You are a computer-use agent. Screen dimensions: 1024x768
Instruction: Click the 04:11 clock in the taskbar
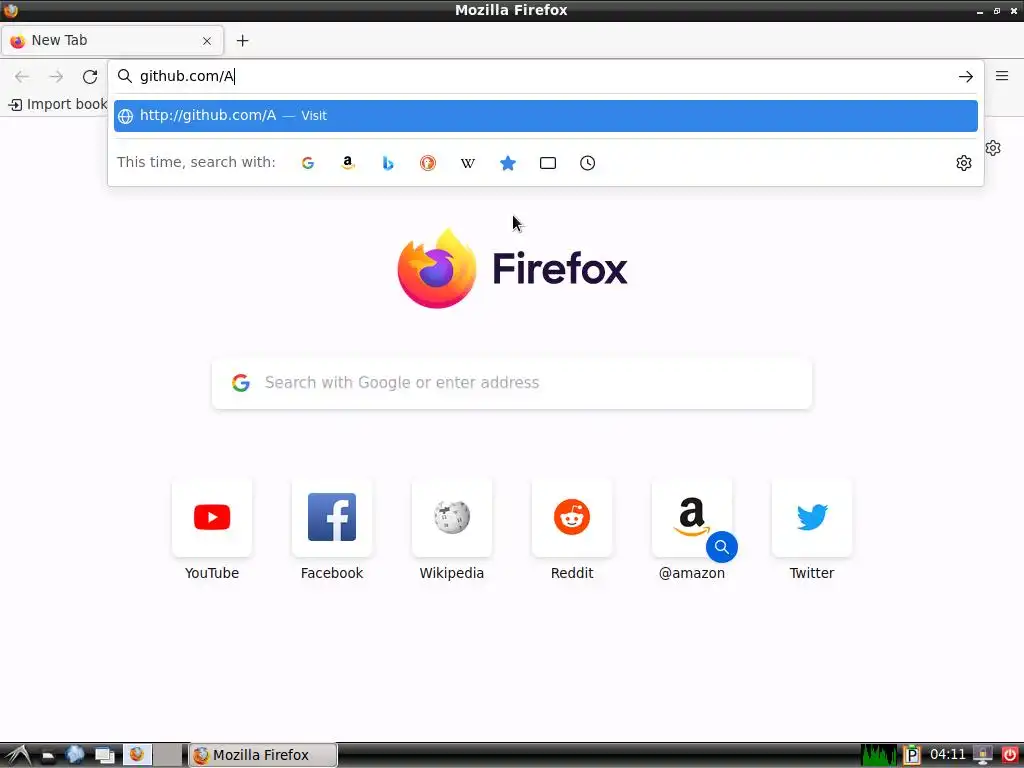click(x=947, y=755)
